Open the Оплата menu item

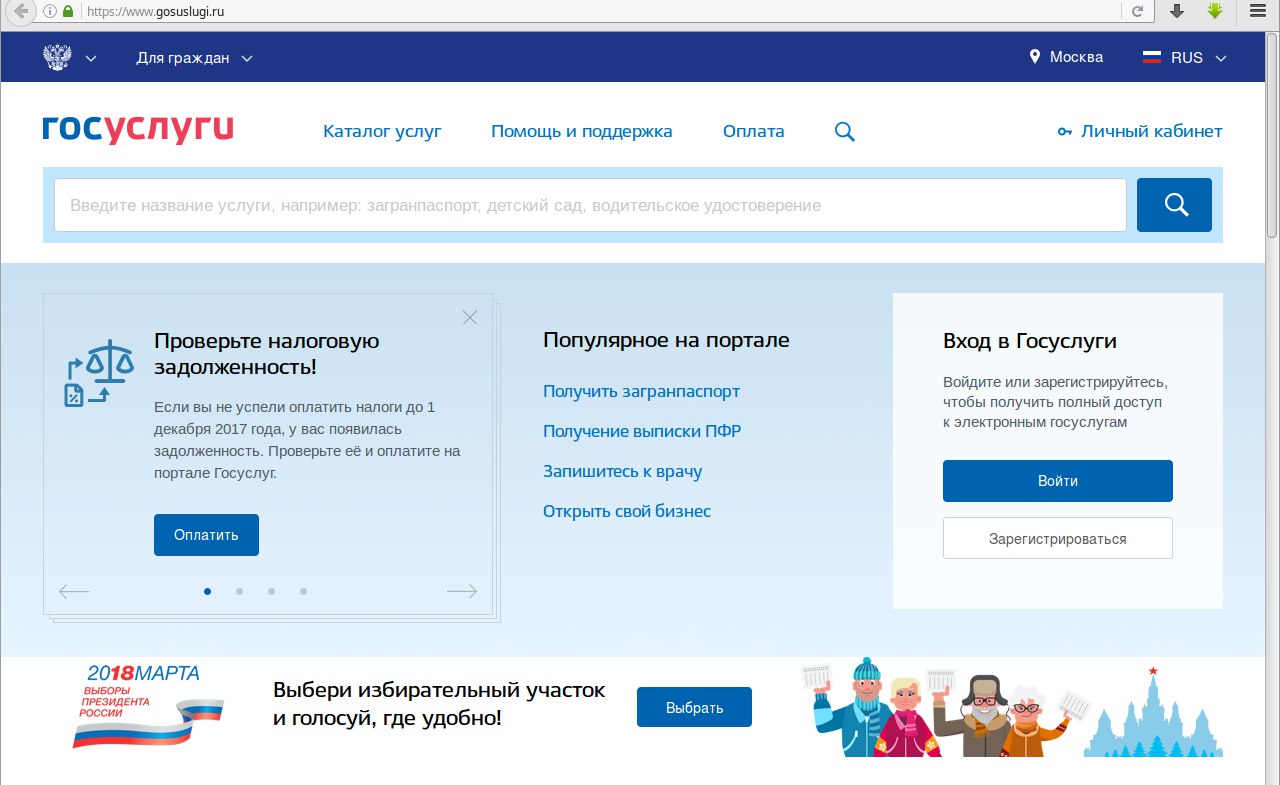pos(754,131)
